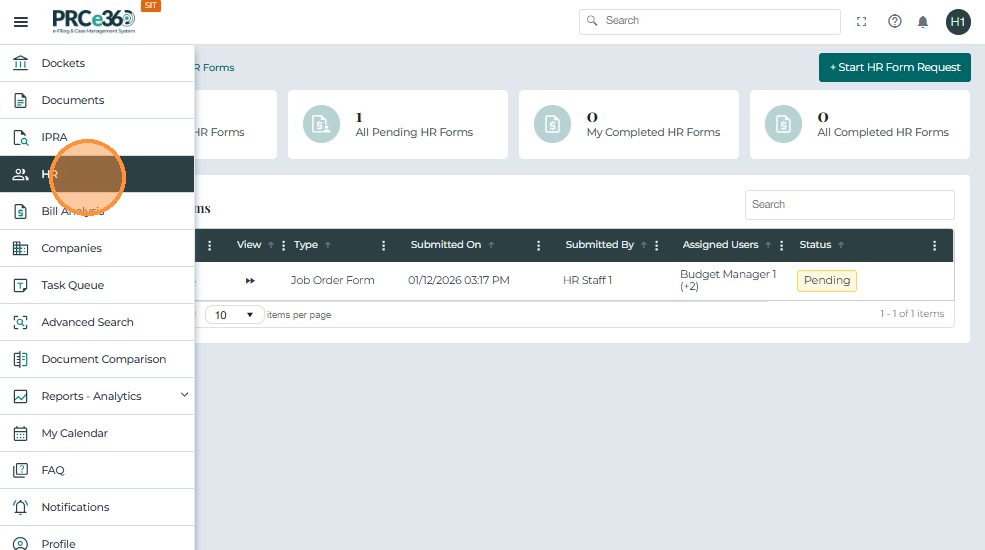Click the table Search input
Viewport: 985px width, 550px height.
pos(849,205)
